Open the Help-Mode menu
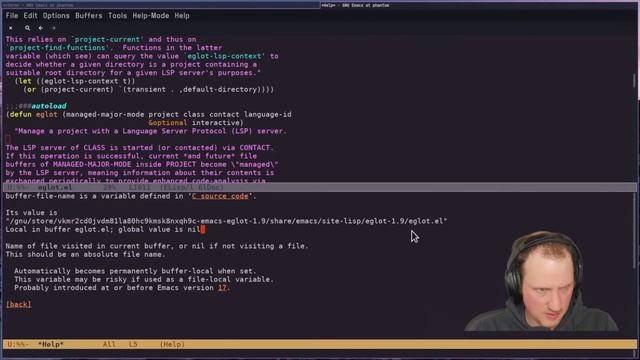 point(151,16)
